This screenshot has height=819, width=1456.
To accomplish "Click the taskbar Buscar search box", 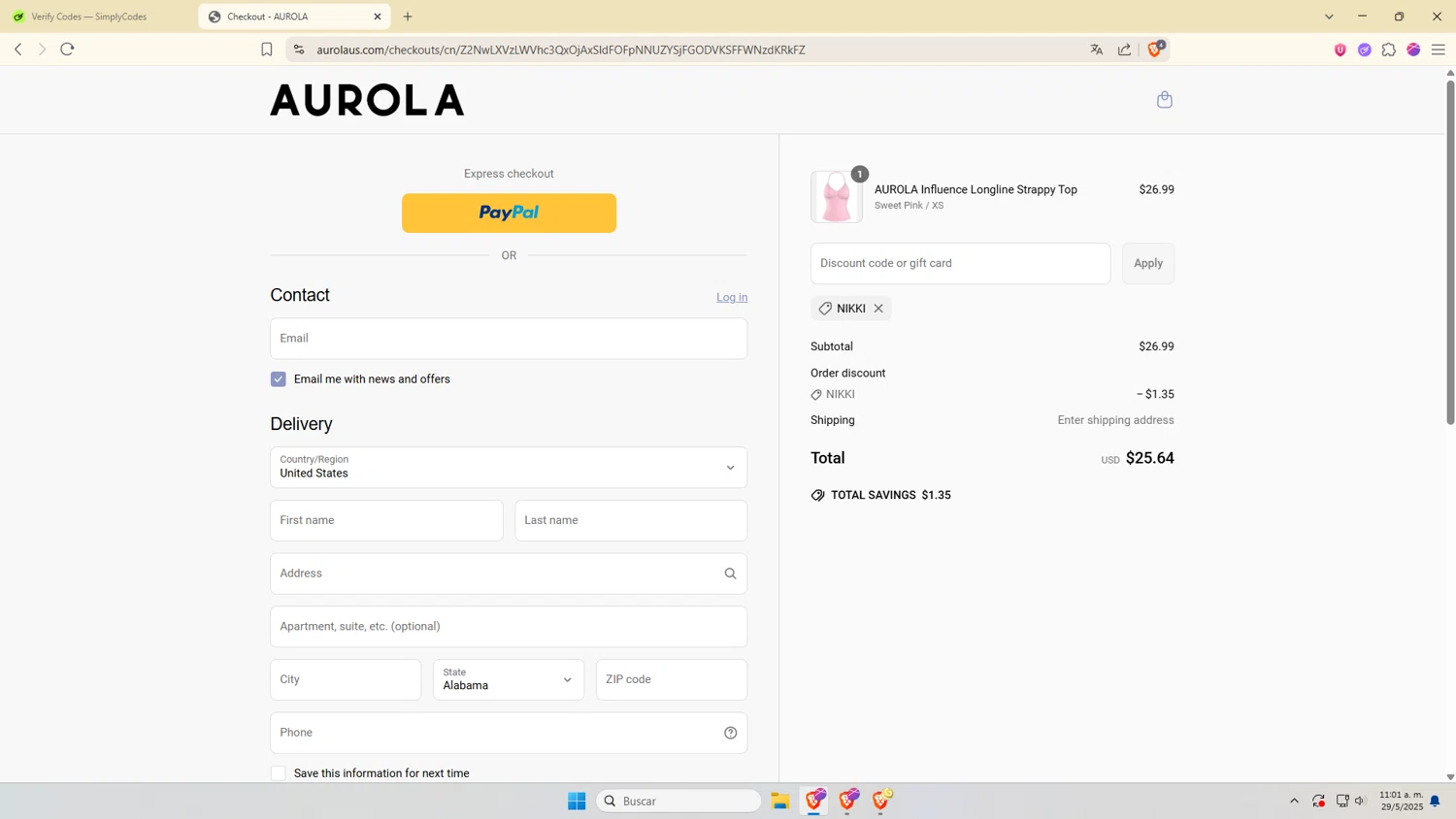I will tap(678, 801).
